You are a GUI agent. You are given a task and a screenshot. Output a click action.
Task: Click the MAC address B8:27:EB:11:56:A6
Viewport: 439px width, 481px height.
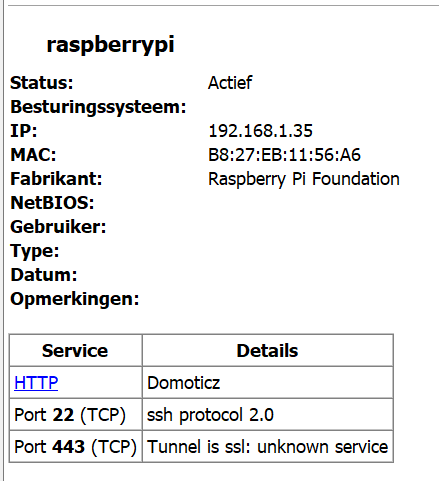coord(284,155)
